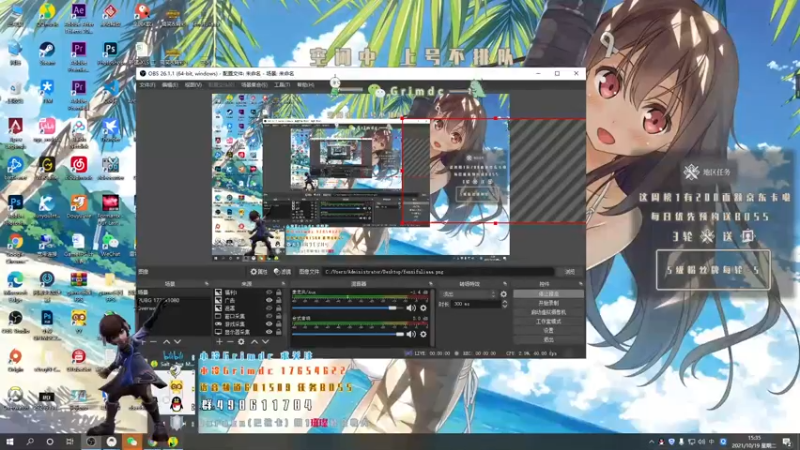This screenshot has width=800, height=450.
Task: Click the Mixer (混音器) panel dock icon
Action: click(430, 284)
